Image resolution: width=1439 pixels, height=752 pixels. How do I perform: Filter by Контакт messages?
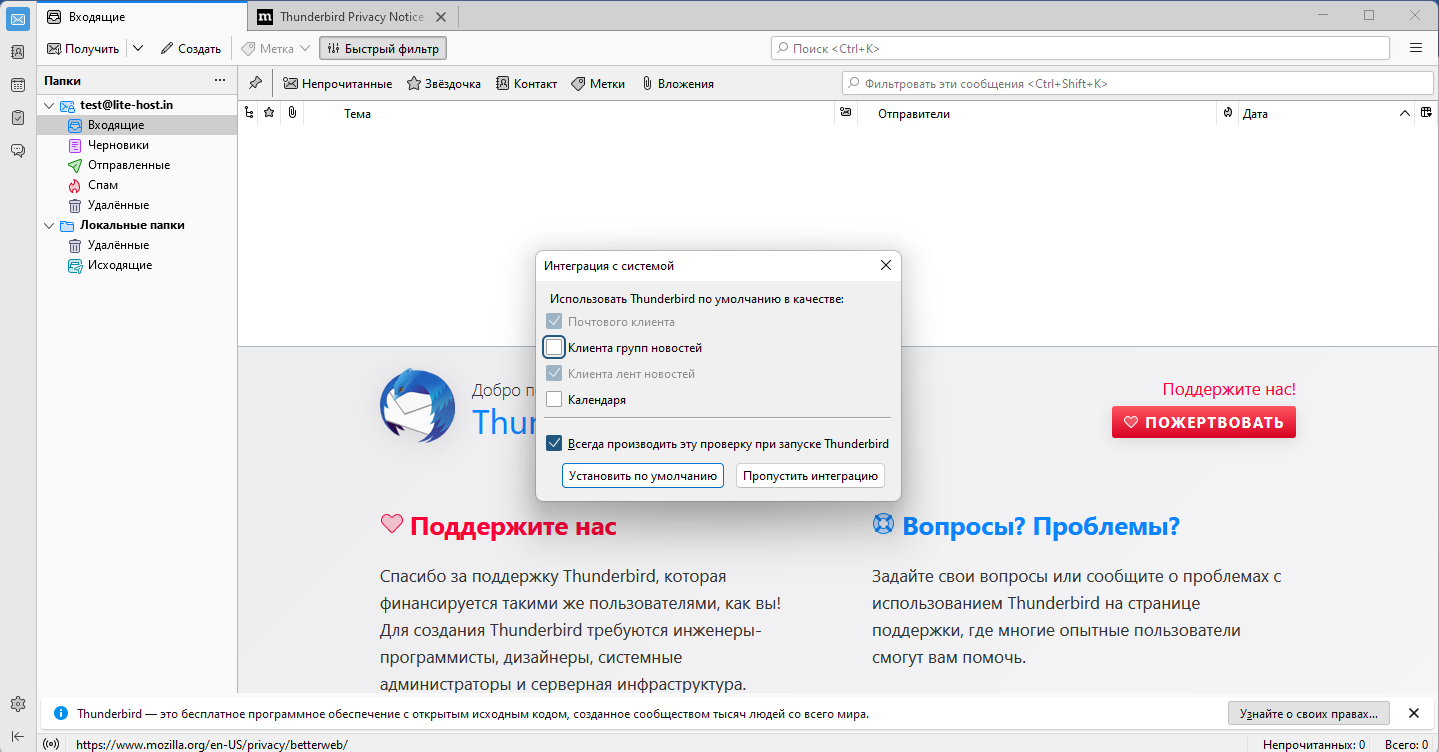527,84
